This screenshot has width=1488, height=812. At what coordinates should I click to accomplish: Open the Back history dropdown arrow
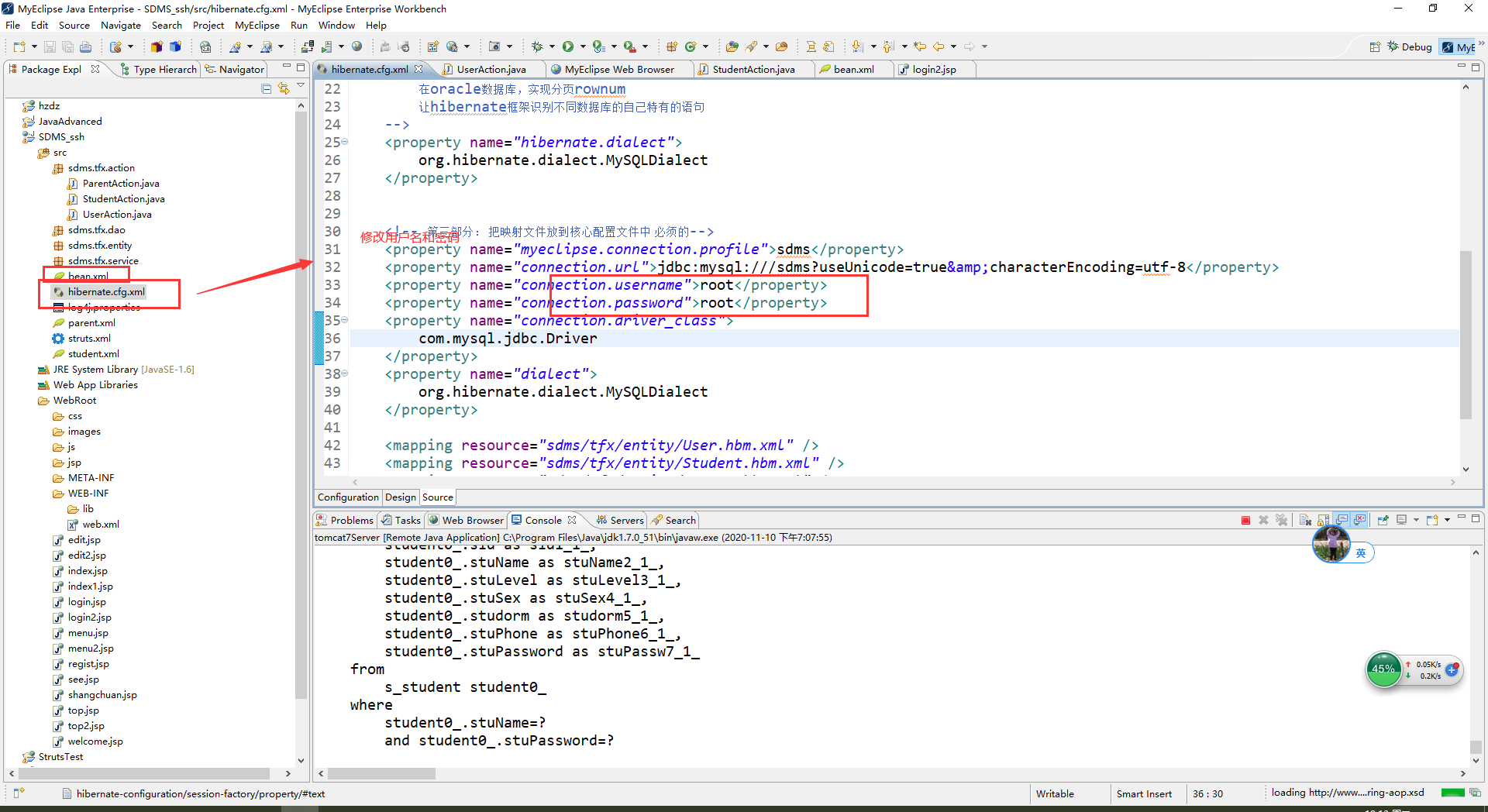953,46
